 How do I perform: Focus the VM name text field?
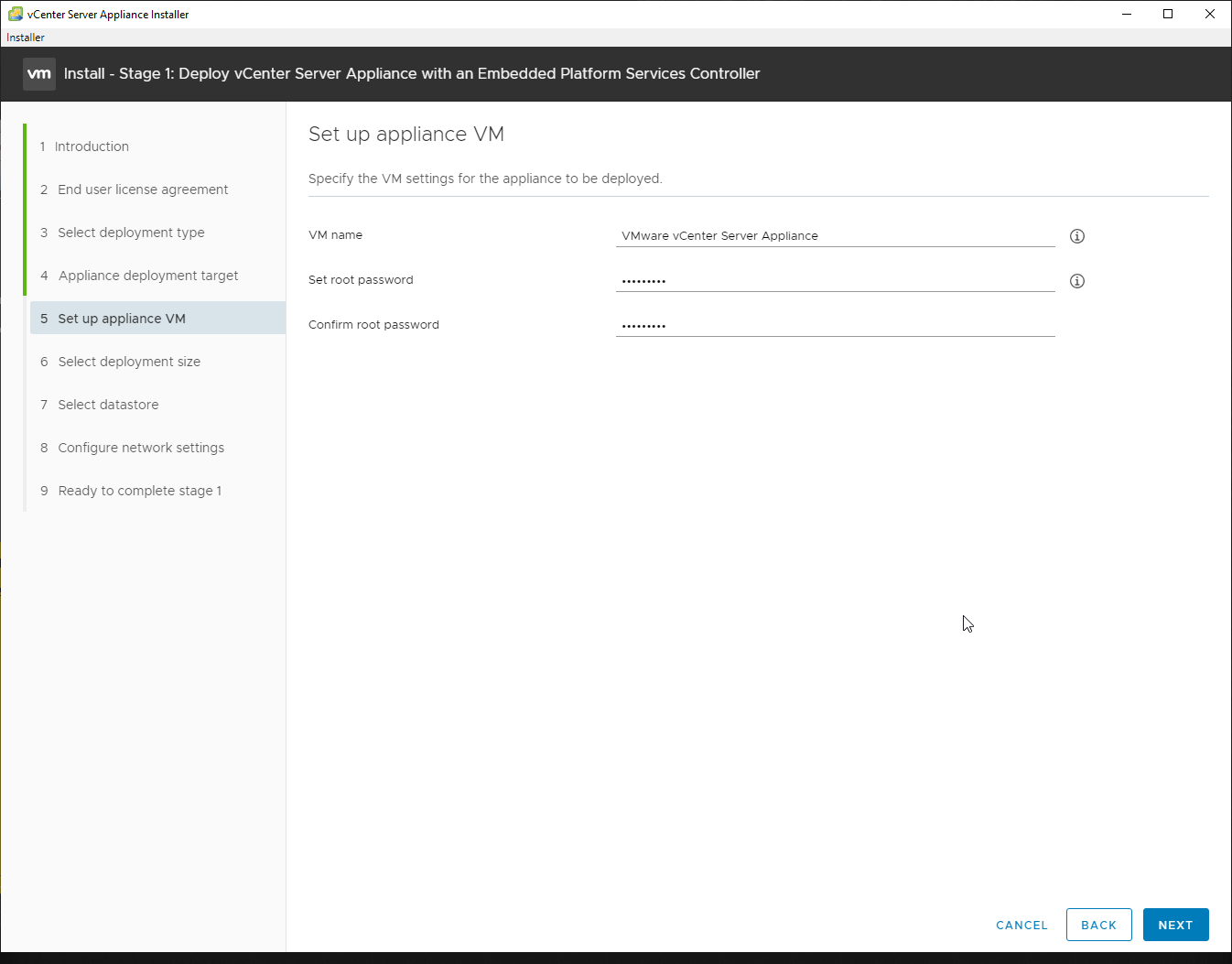pyautogui.click(x=836, y=235)
